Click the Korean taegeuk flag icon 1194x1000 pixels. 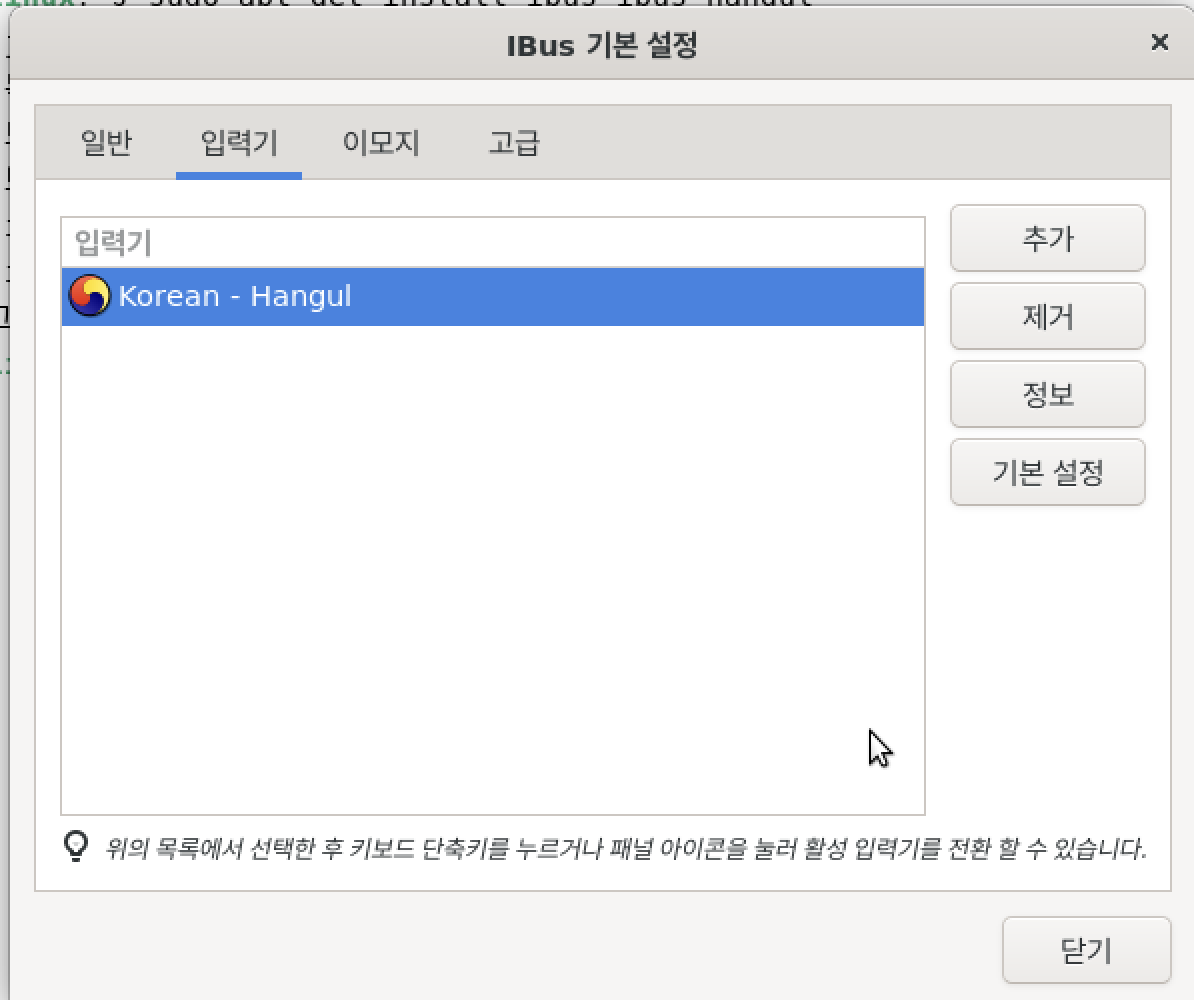click(89, 296)
